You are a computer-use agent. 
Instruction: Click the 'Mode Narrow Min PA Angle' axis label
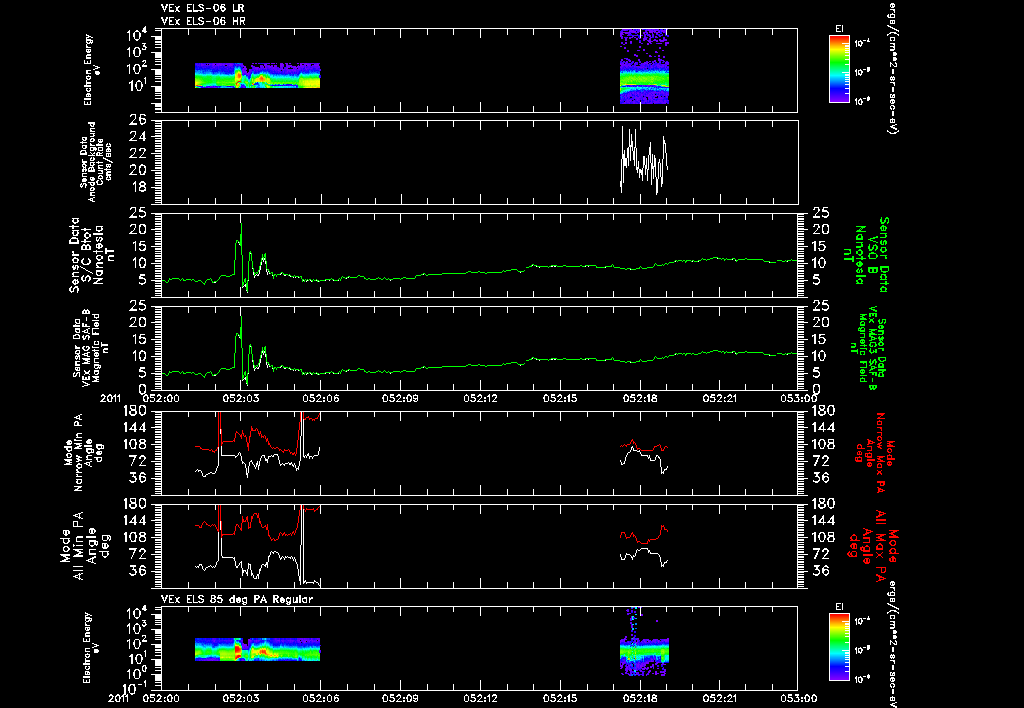point(84,451)
